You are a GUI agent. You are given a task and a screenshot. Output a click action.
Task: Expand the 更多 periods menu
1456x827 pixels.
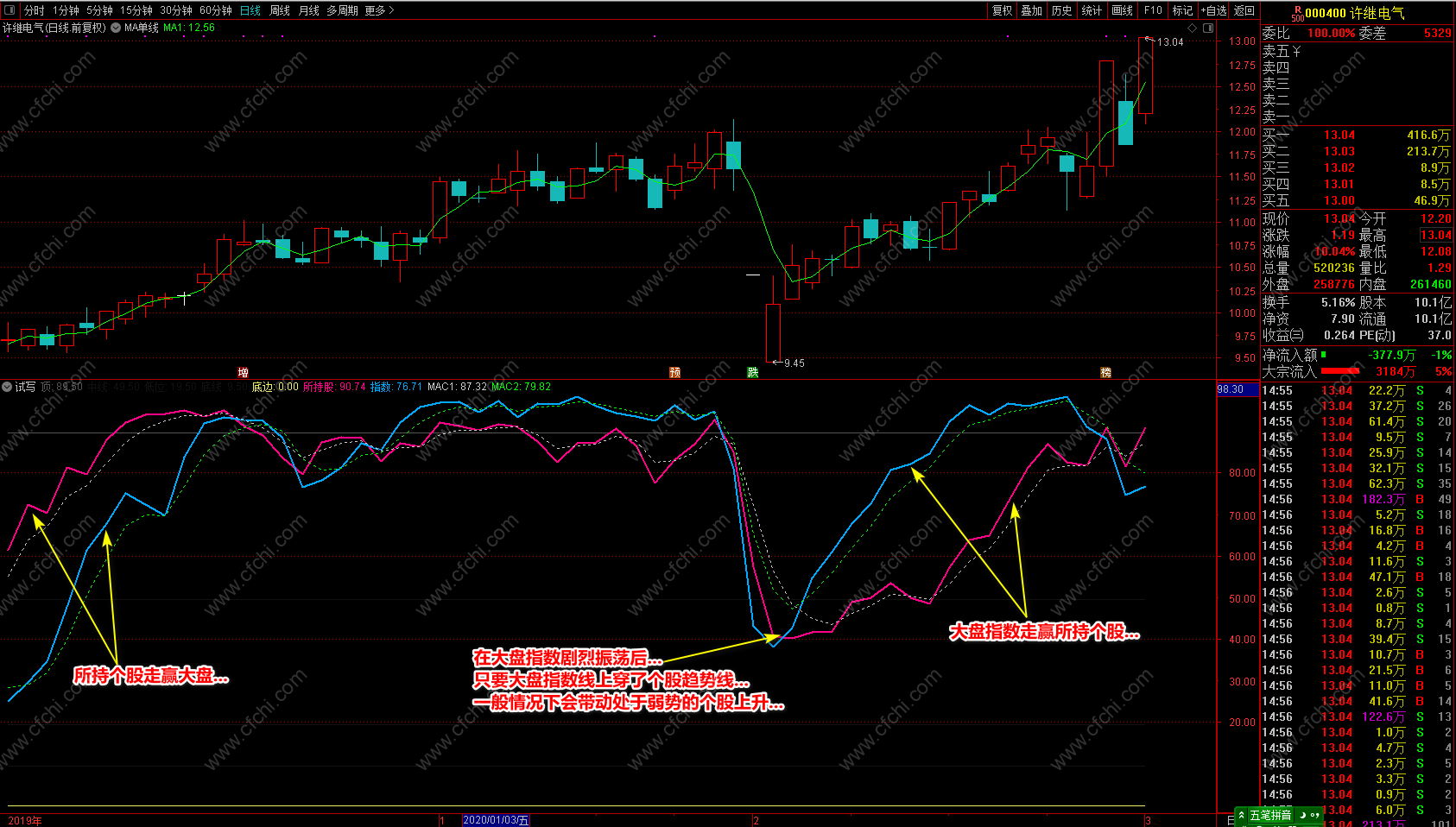click(379, 10)
